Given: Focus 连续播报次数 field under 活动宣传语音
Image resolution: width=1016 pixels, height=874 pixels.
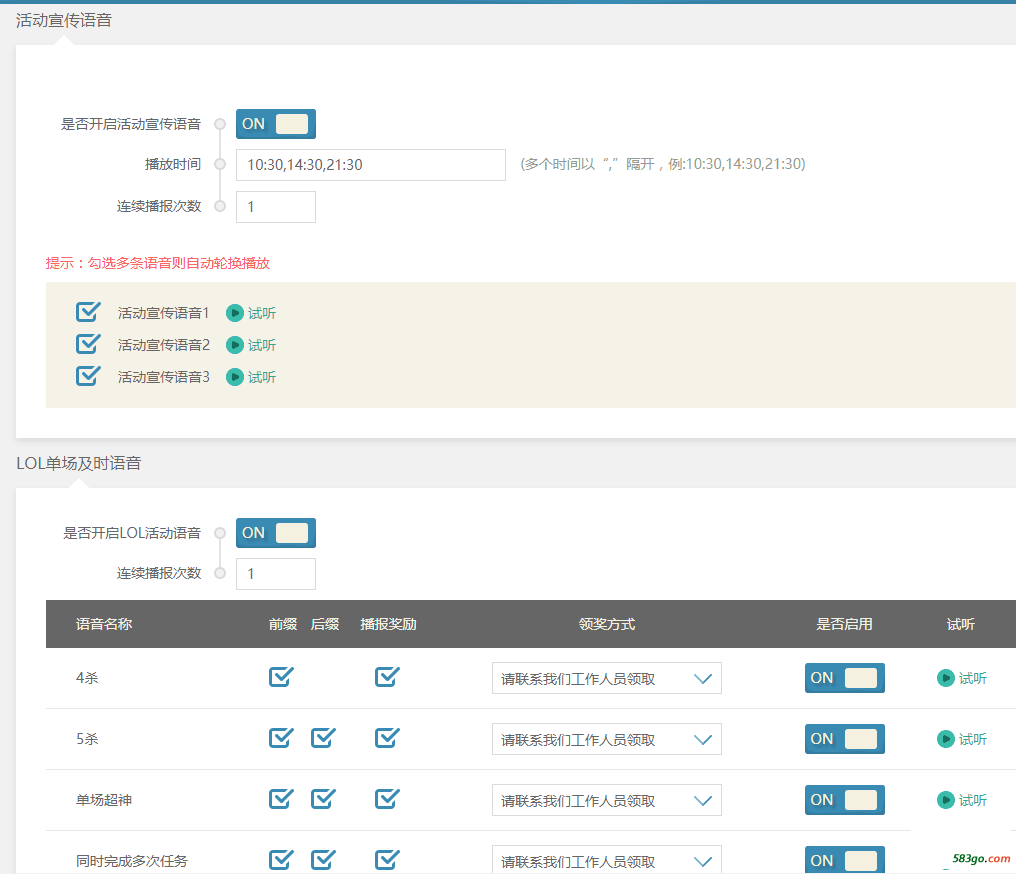Looking at the screenshot, I should pos(276,207).
